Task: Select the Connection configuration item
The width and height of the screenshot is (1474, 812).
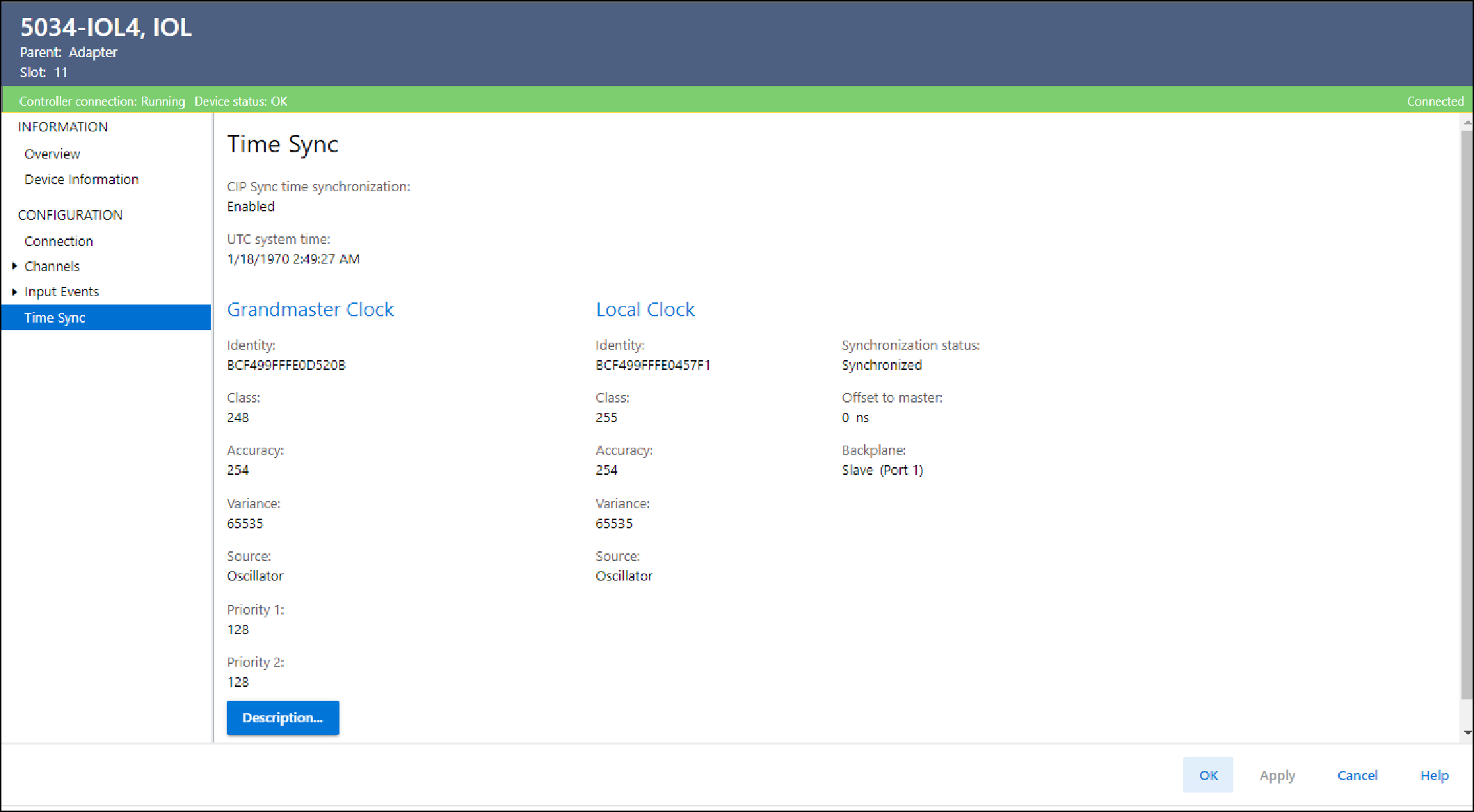Action: 58,241
